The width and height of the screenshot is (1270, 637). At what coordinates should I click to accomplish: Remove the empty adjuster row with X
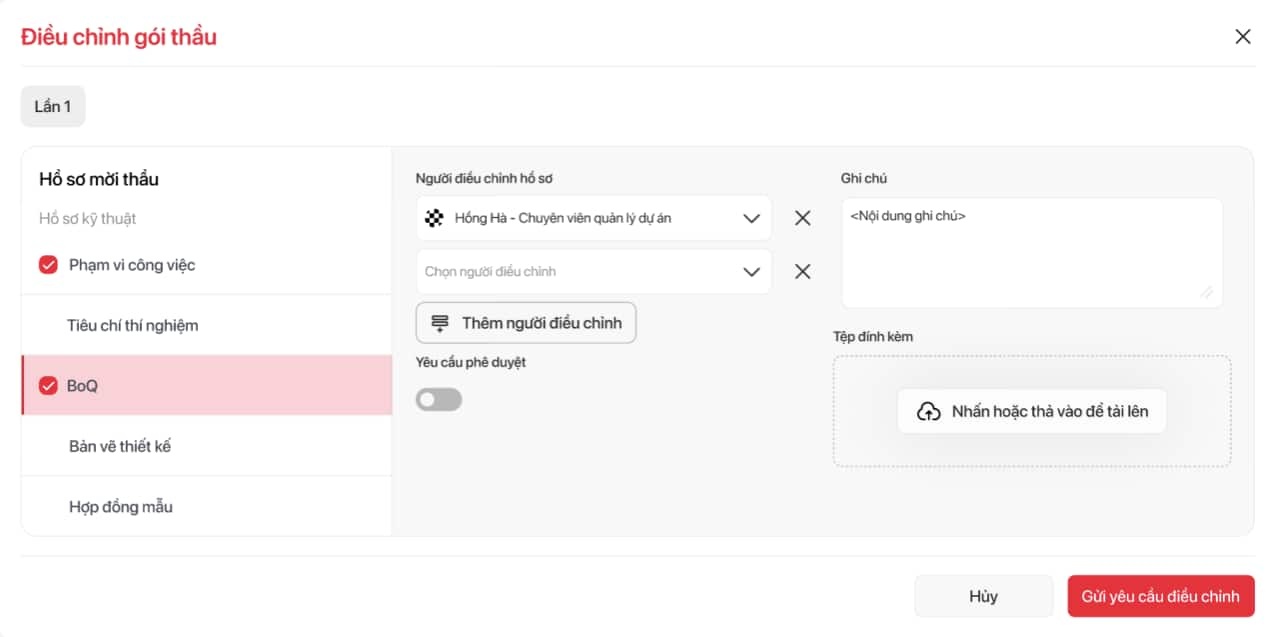click(802, 272)
